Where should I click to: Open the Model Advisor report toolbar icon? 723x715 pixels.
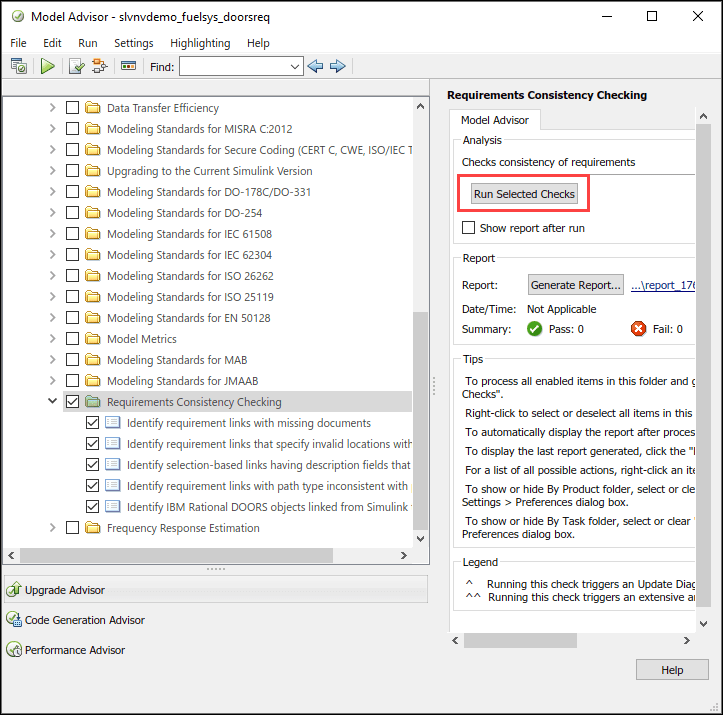pyautogui.click(x=19, y=66)
